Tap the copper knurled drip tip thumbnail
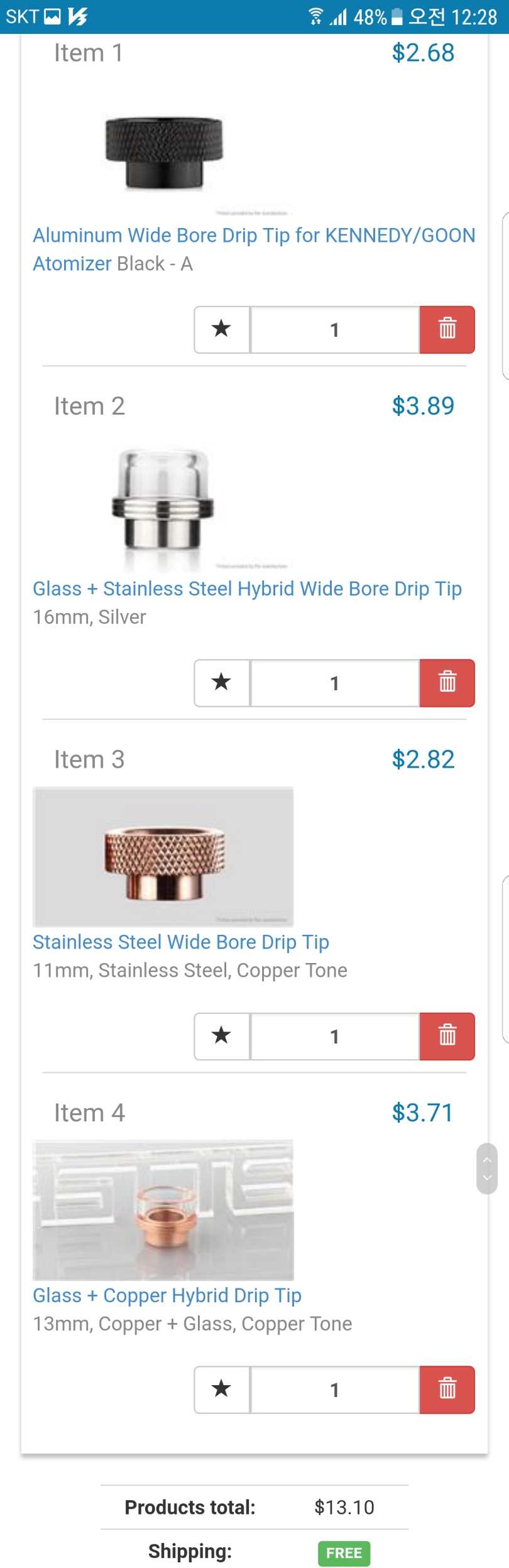This screenshot has width=509, height=1568. point(163,857)
